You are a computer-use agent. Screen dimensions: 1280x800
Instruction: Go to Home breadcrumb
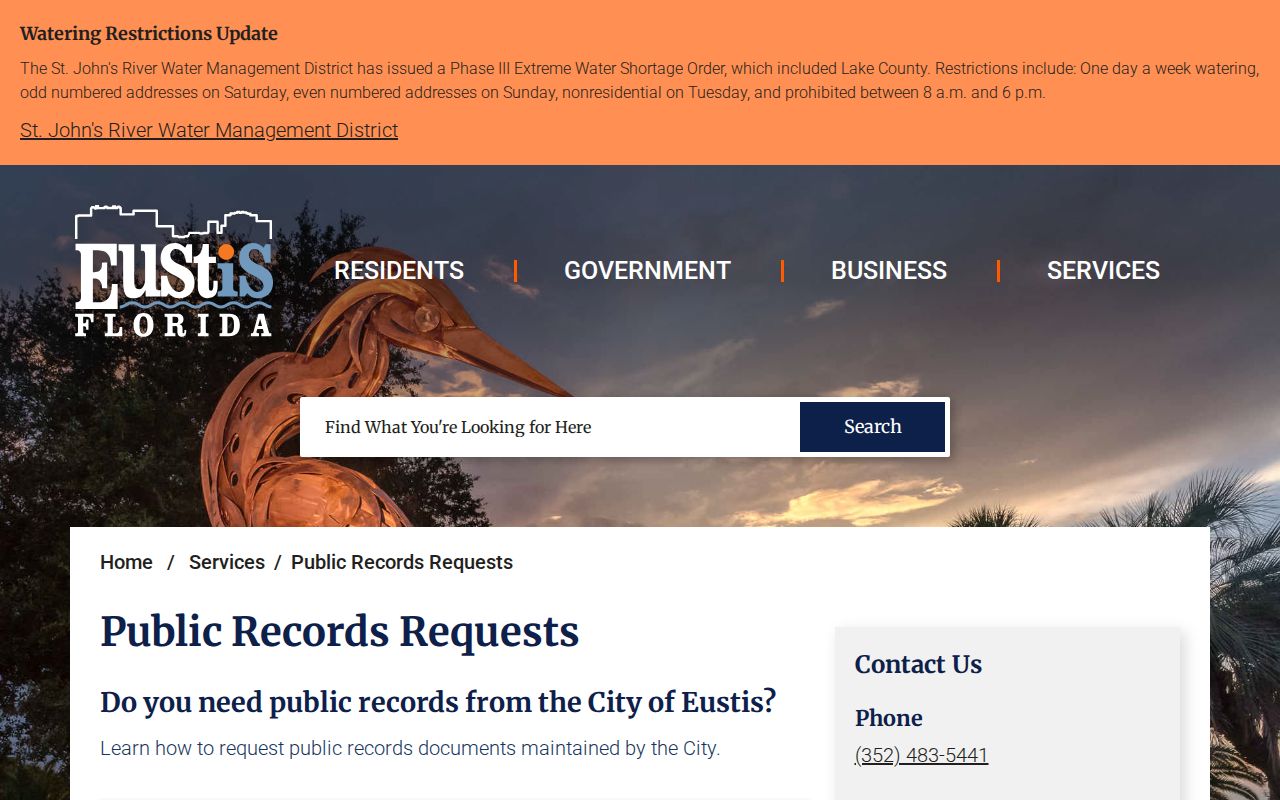pyautogui.click(x=126, y=562)
